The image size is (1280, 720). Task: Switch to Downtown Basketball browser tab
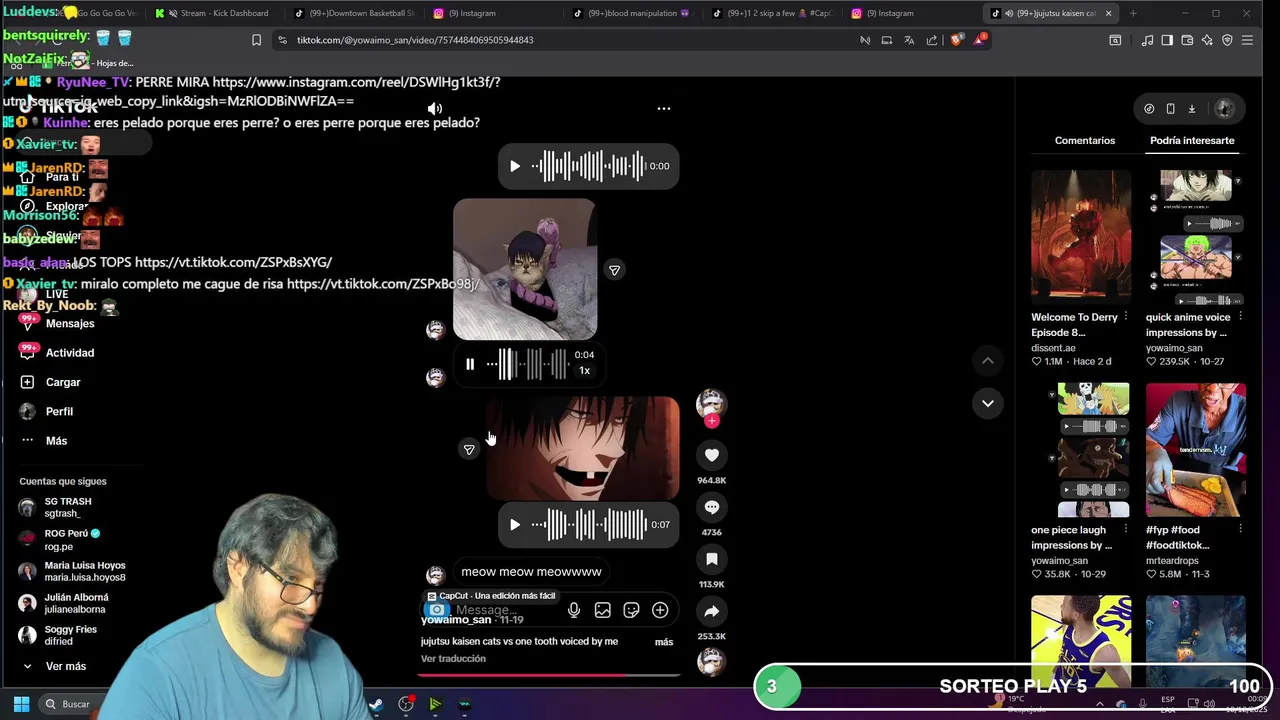coord(355,13)
